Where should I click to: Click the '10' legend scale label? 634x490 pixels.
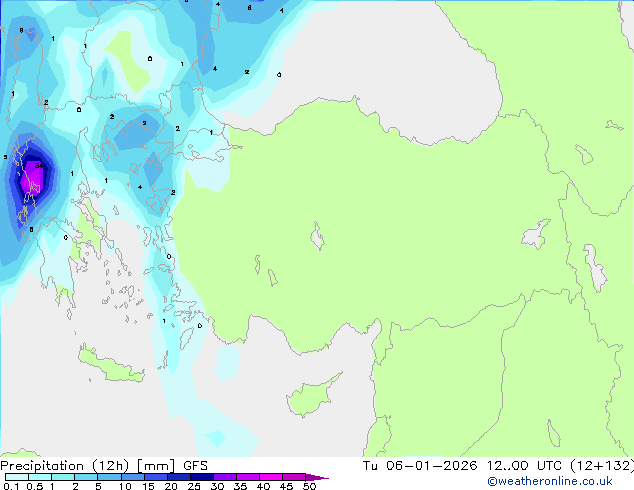125,486
